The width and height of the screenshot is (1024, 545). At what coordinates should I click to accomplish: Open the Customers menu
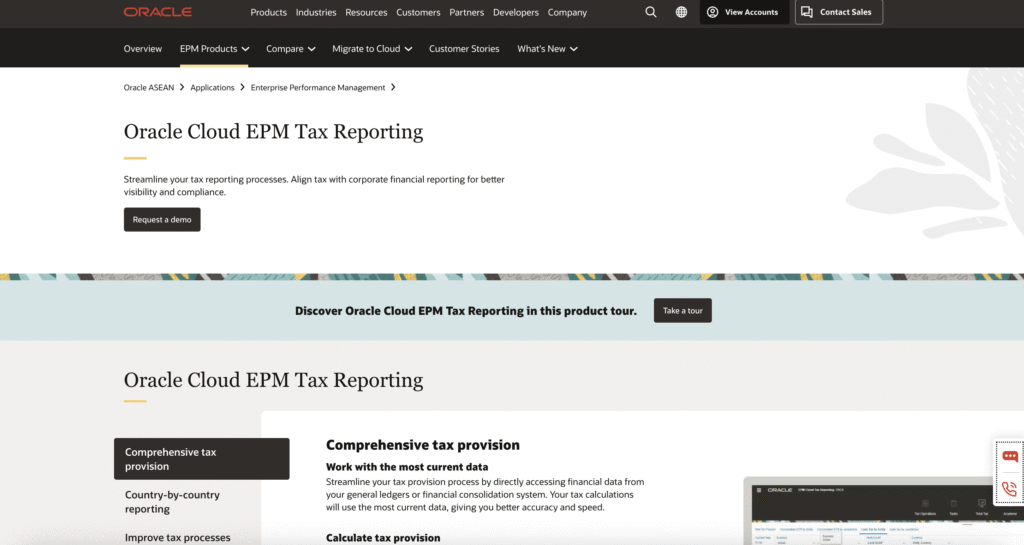coord(418,12)
